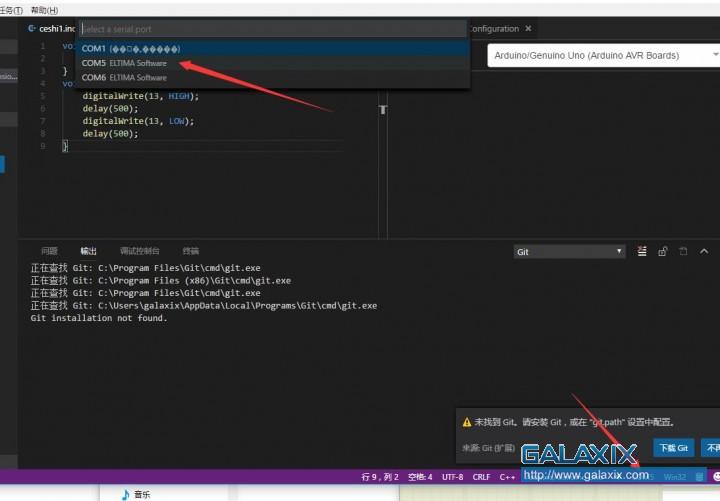This screenshot has width=720, height=501.
Task: Open the Git output channel dropdown
Action: (569, 252)
